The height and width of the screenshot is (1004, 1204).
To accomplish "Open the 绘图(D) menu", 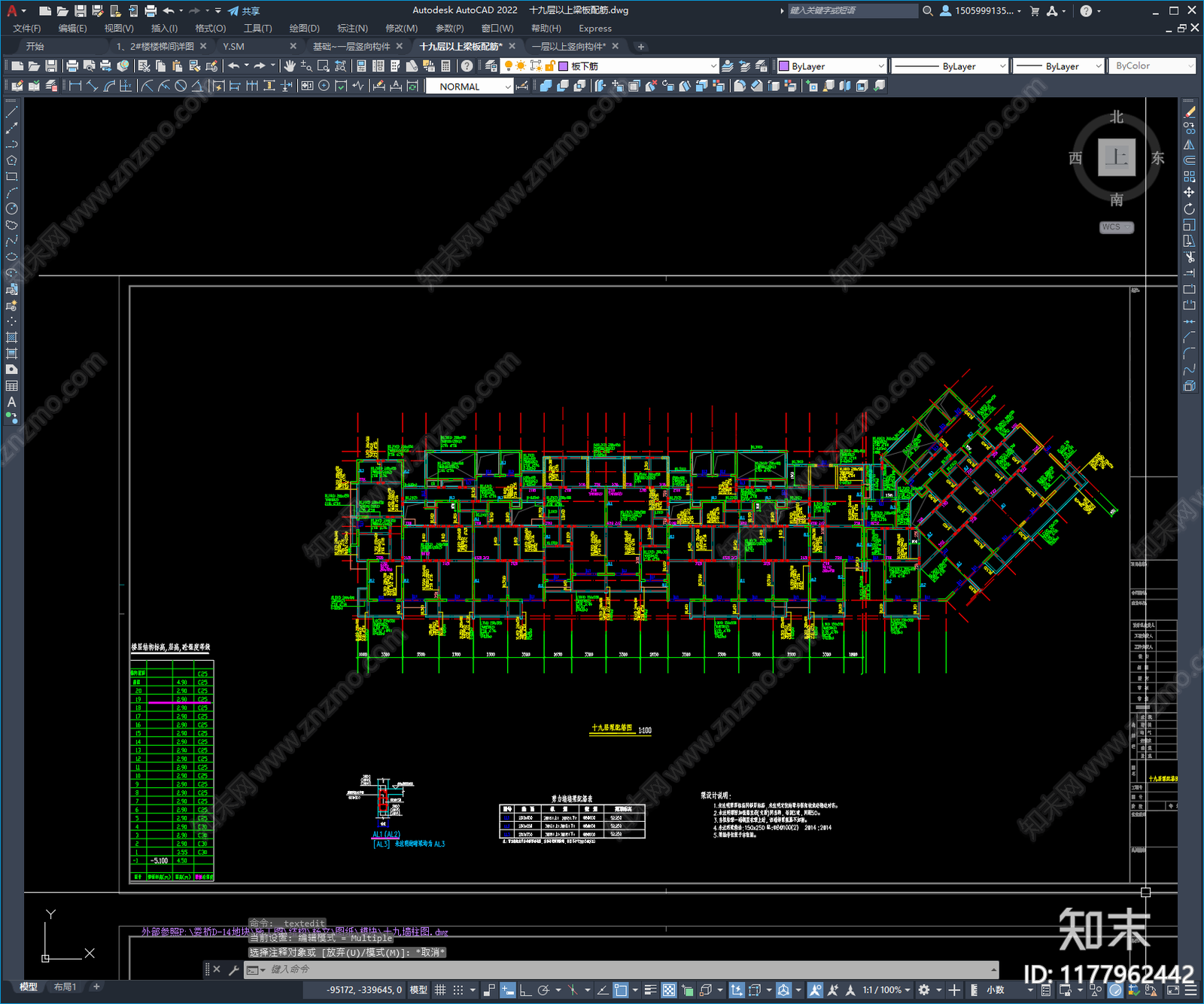I will pos(304,29).
